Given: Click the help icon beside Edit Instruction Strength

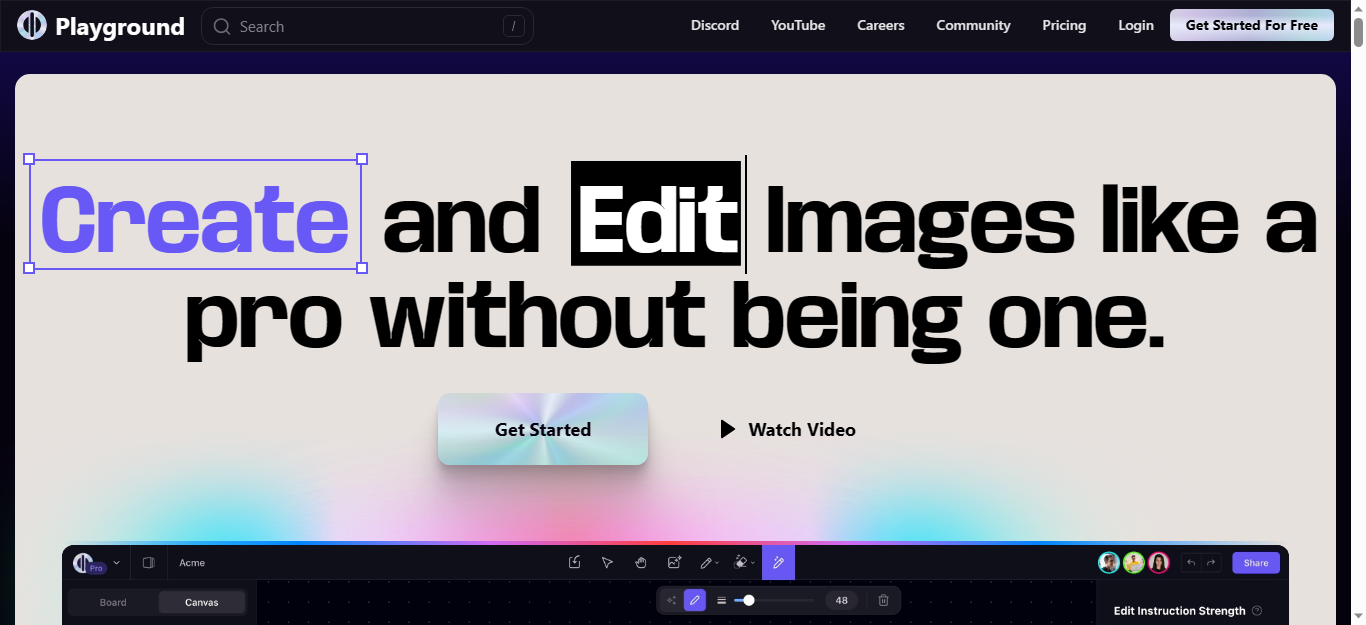Looking at the screenshot, I should coord(1257,611).
